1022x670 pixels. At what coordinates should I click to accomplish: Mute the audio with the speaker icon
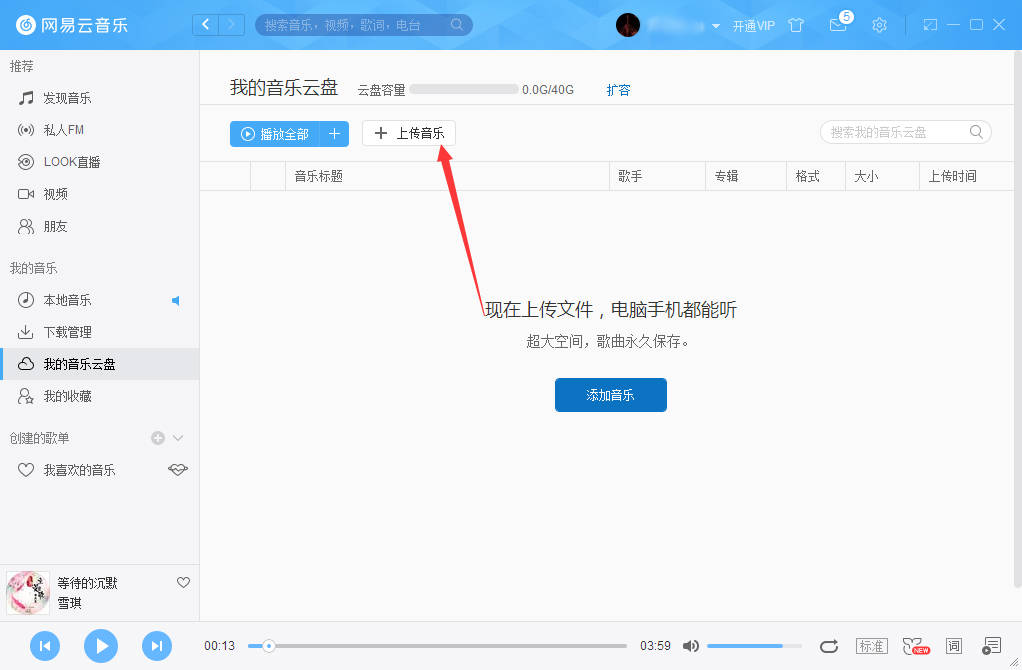pyautogui.click(x=691, y=646)
